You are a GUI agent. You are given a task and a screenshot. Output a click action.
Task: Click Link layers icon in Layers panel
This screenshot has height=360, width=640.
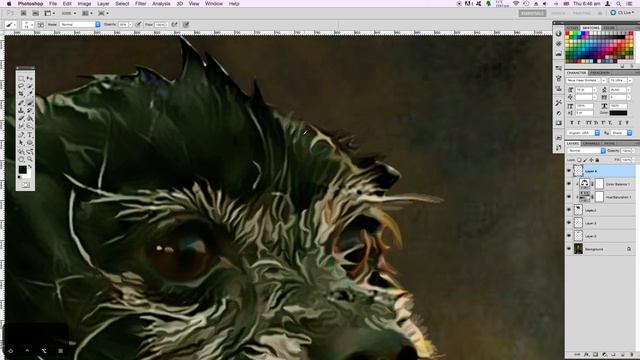(x=577, y=355)
